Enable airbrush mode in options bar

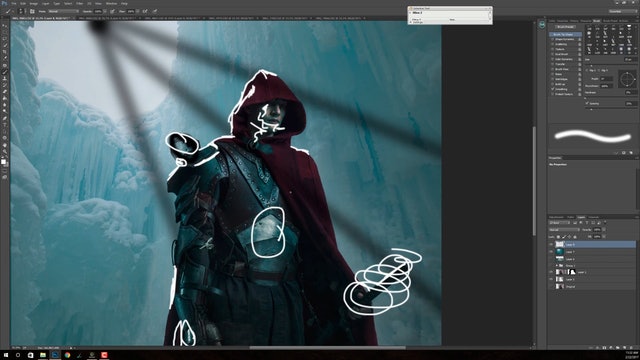click(145, 11)
